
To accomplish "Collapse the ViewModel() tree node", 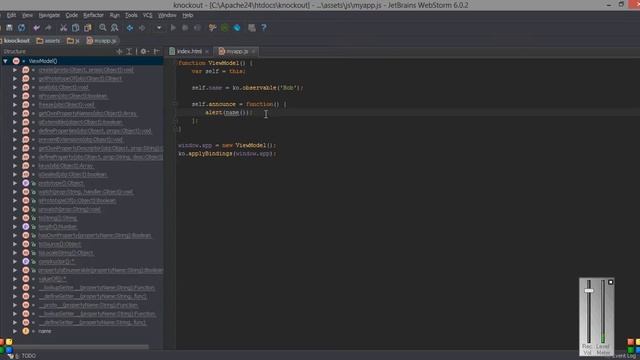I will tap(5, 61).
